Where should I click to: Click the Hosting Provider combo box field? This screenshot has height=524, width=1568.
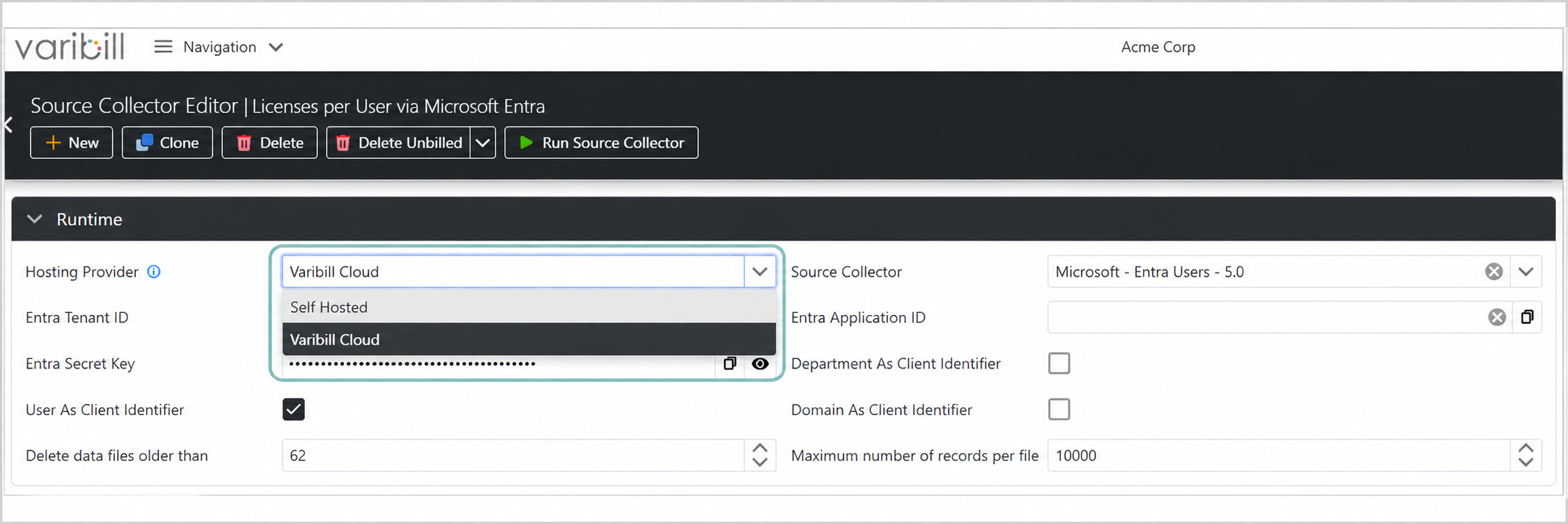[513, 272]
